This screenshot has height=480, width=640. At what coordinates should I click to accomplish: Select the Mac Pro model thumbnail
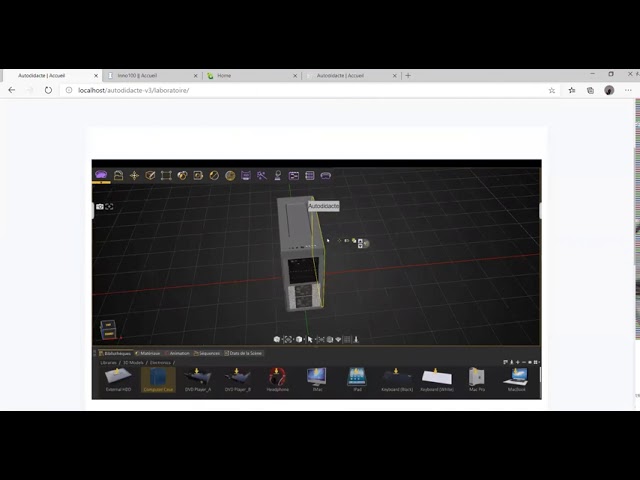point(477,380)
